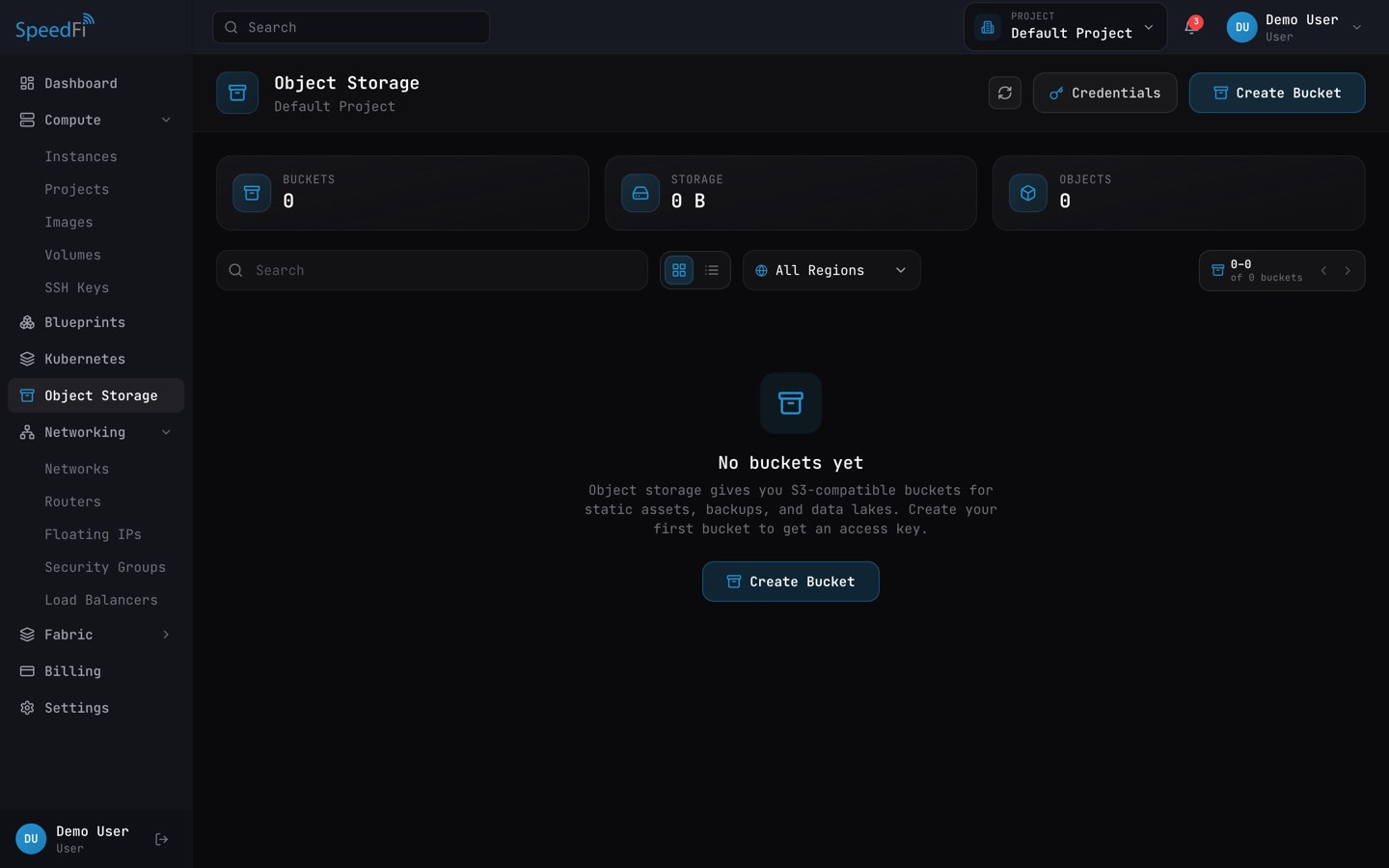Open the Demo User account menu

[x=1294, y=27]
